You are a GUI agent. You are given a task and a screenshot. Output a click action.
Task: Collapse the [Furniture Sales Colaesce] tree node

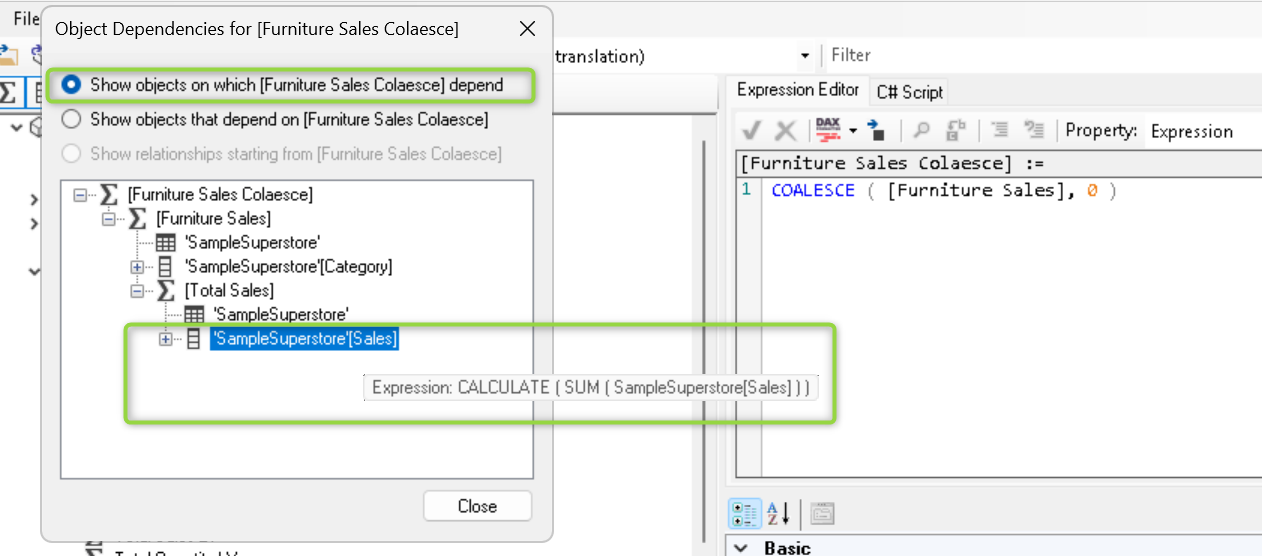[x=80, y=195]
